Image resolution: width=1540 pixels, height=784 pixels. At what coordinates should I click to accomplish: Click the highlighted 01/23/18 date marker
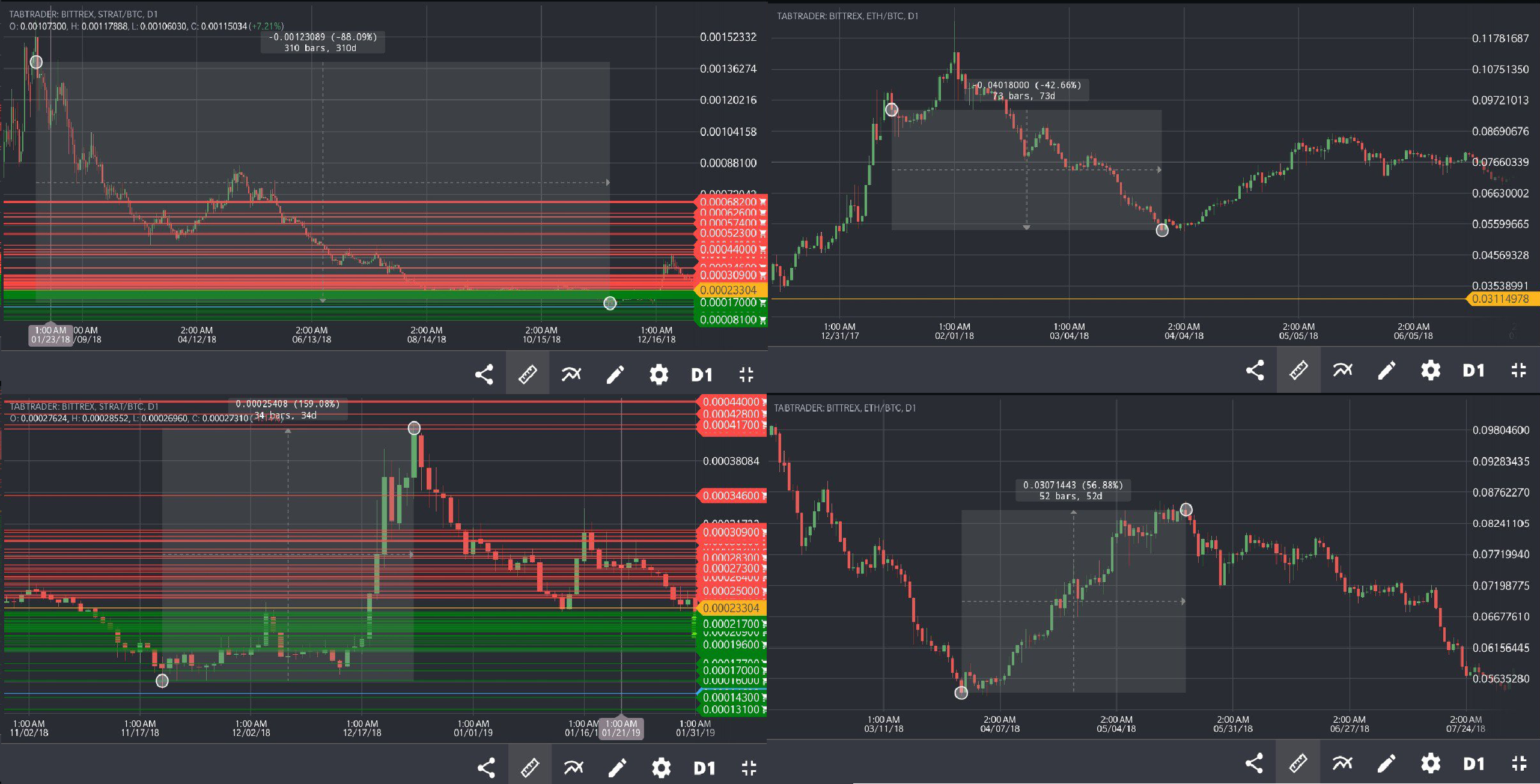pos(50,335)
